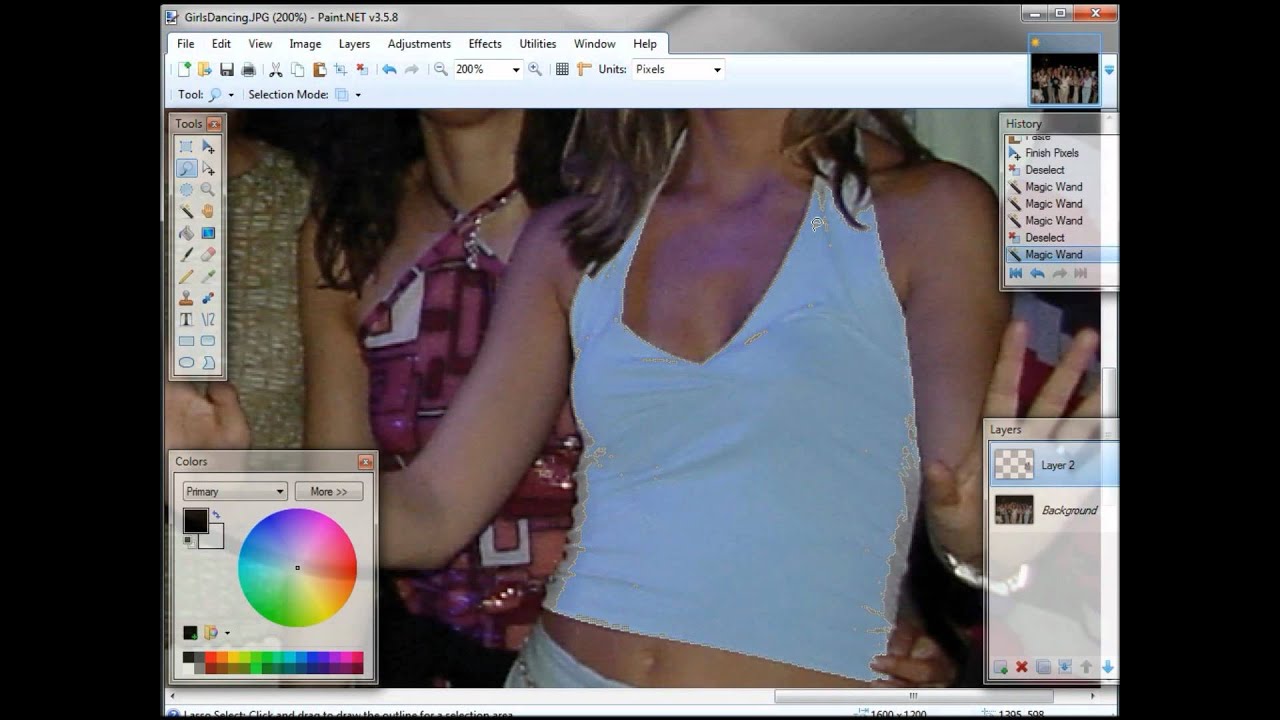Select the Ellipse Select tool

[x=186, y=190]
